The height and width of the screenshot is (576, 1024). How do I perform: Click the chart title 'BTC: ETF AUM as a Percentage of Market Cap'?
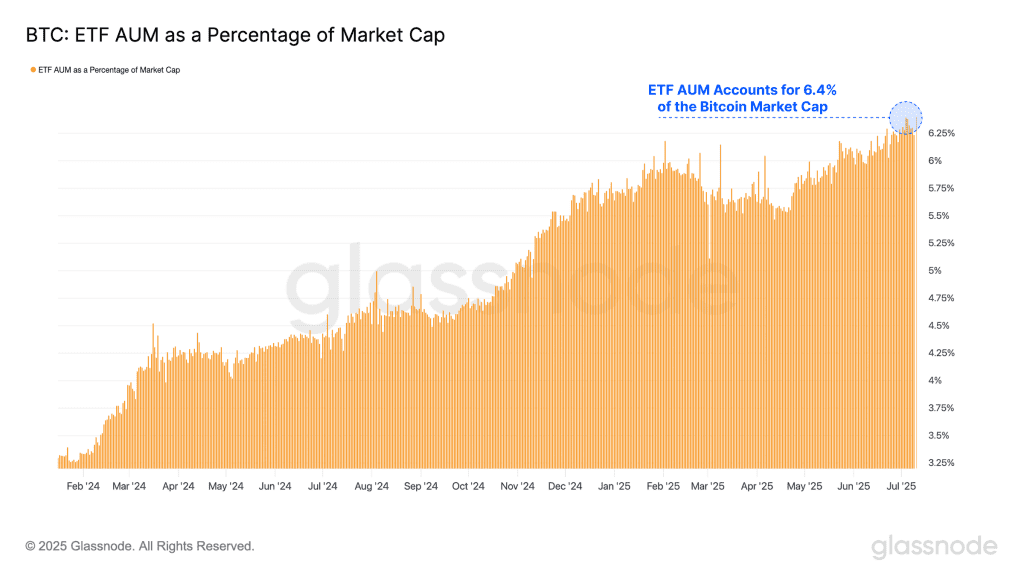(235, 35)
